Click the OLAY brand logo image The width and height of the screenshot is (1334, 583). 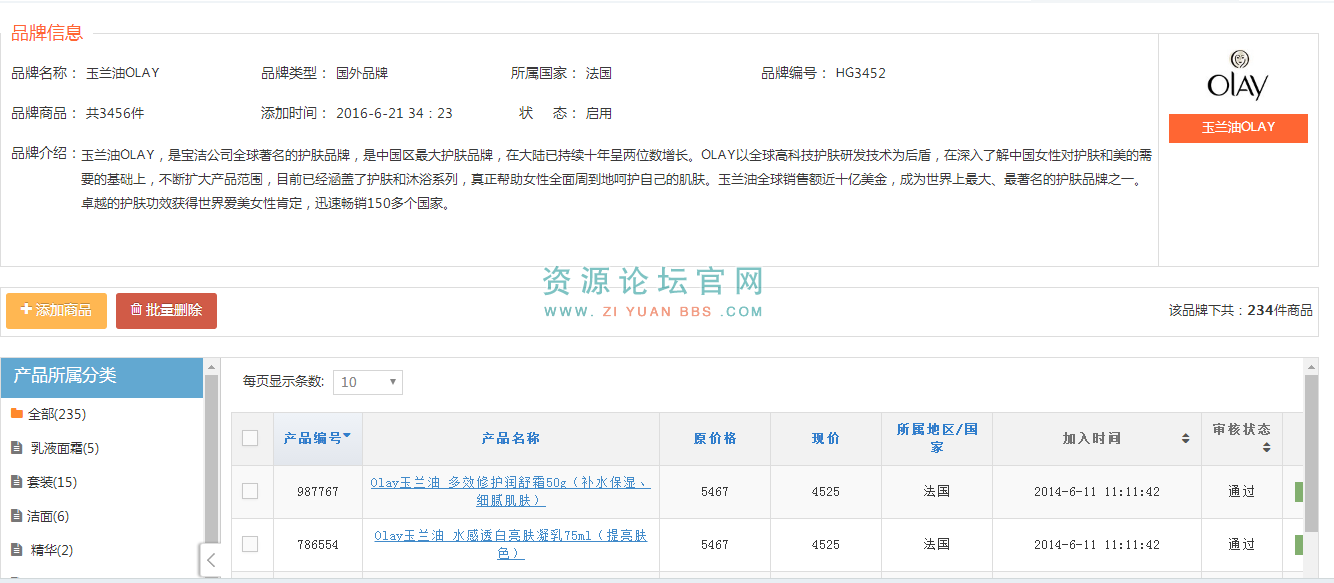1238,75
